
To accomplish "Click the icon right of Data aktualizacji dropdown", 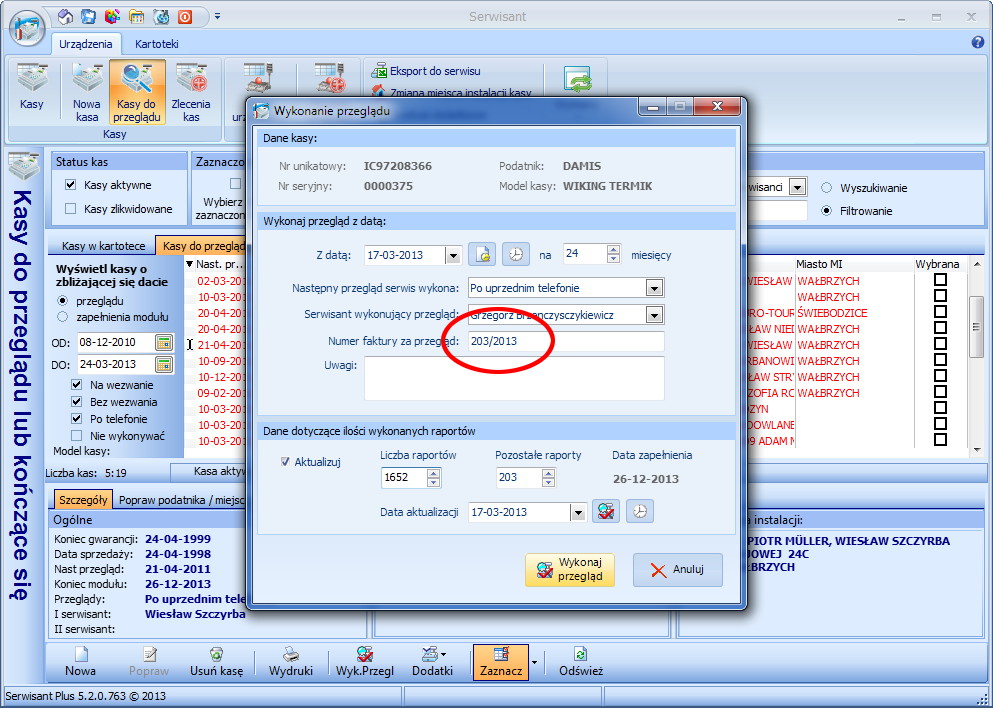I will coord(605,512).
